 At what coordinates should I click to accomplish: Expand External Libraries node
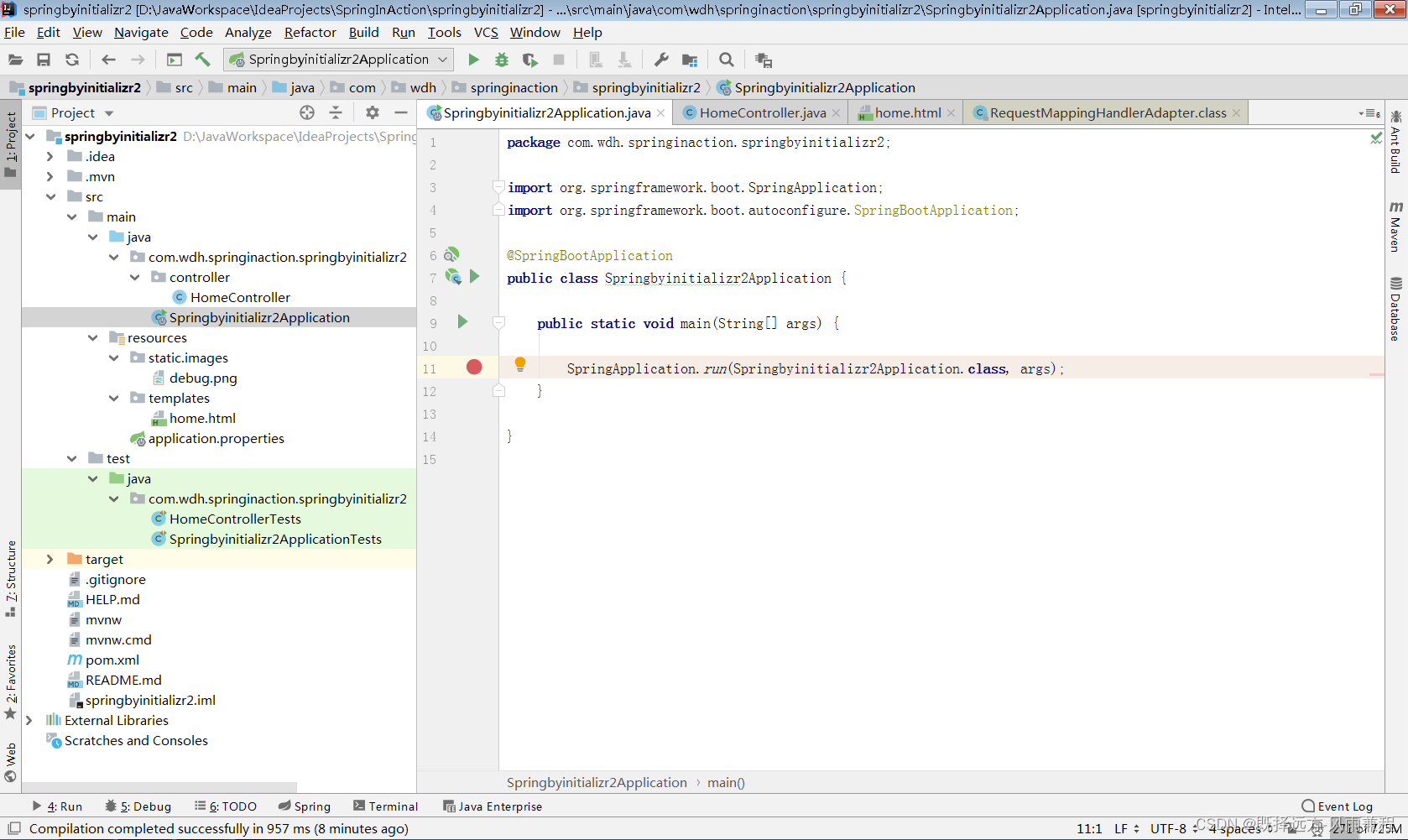click(x=29, y=720)
